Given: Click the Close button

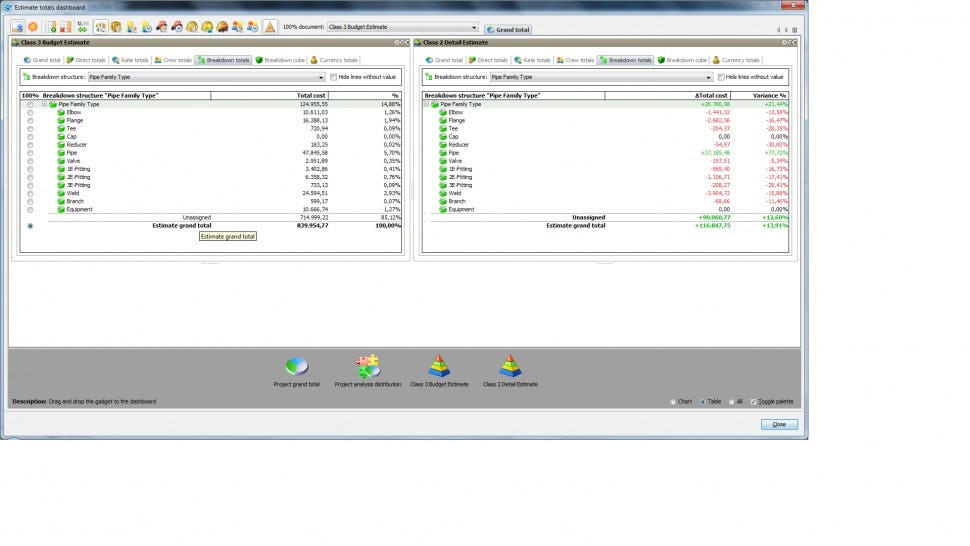Looking at the screenshot, I should 779,424.
